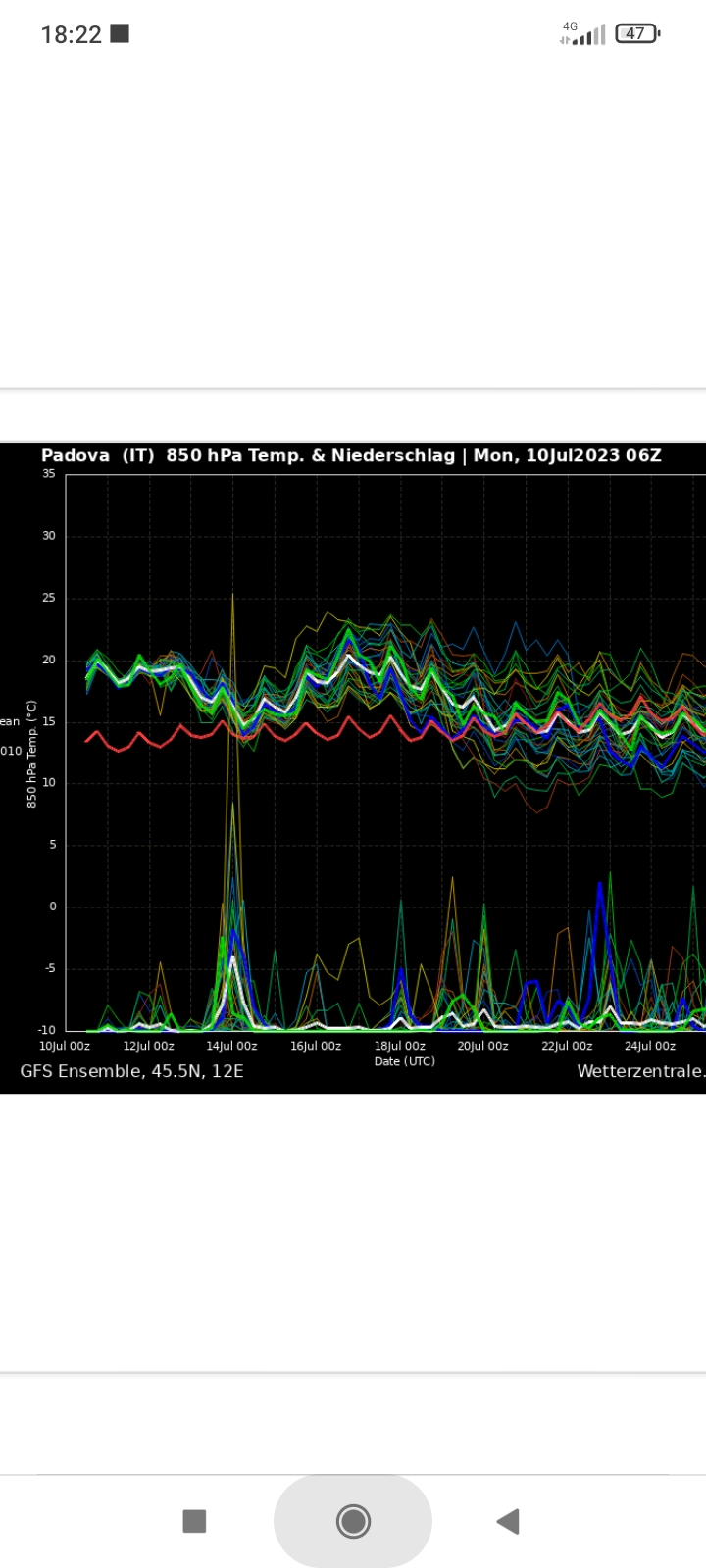
Task: Tap the 14Jul 00z axis label
Action: tap(231, 1046)
